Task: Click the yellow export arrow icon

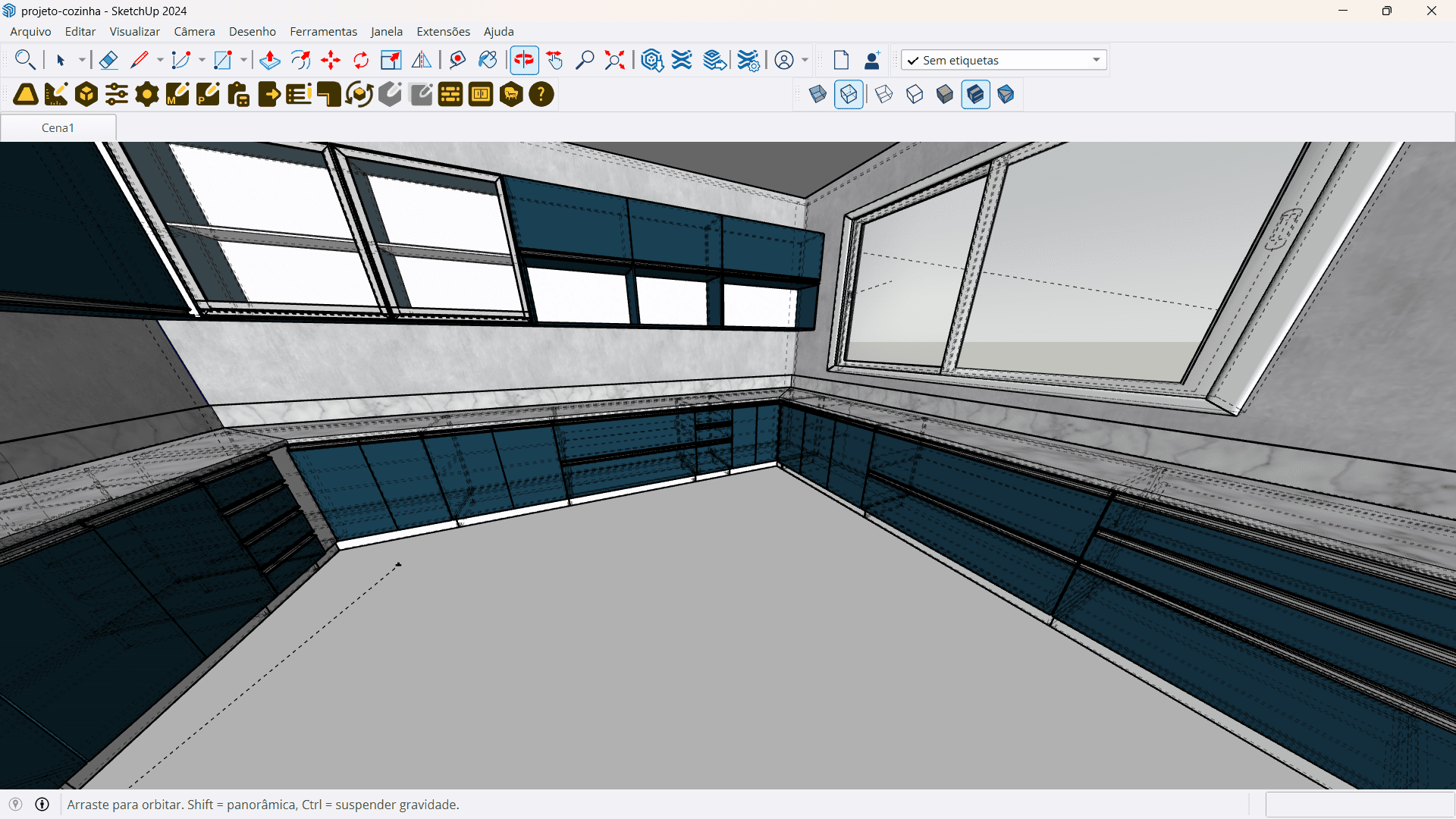Action: (268, 94)
